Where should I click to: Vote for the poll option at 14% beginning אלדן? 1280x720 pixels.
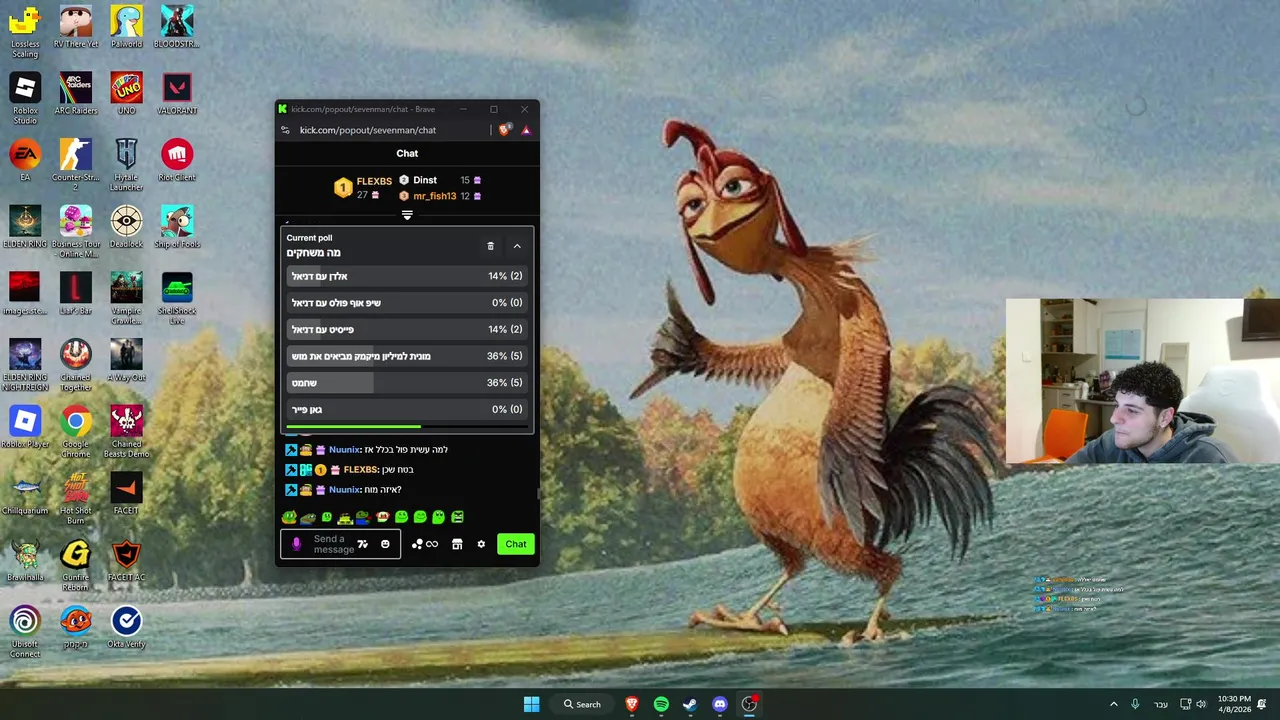tap(407, 276)
